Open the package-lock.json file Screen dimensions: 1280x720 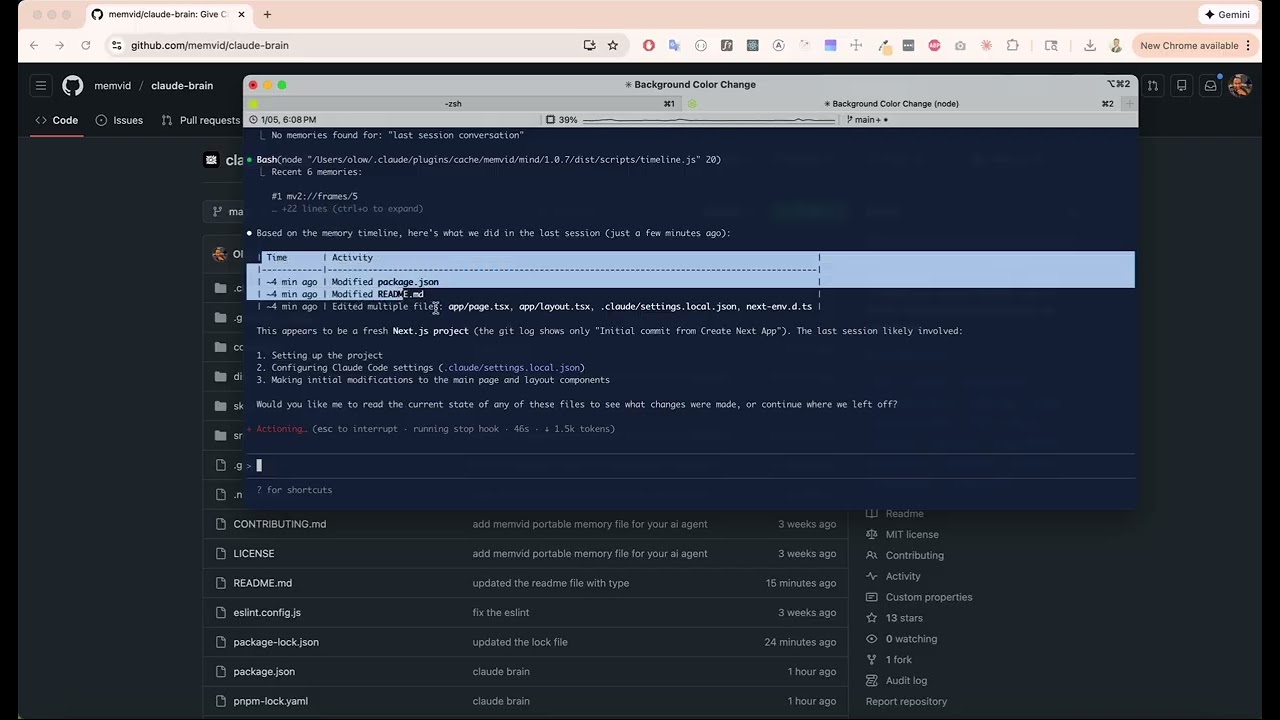(x=276, y=642)
